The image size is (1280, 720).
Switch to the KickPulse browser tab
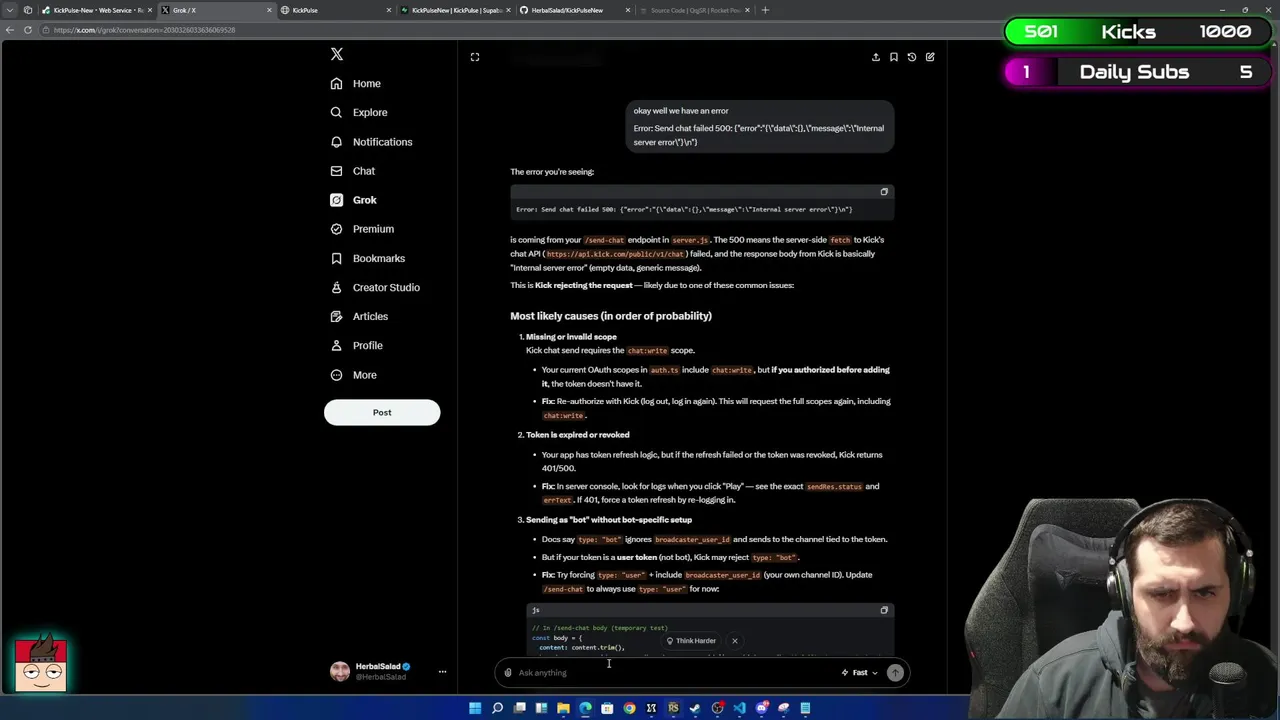335,10
